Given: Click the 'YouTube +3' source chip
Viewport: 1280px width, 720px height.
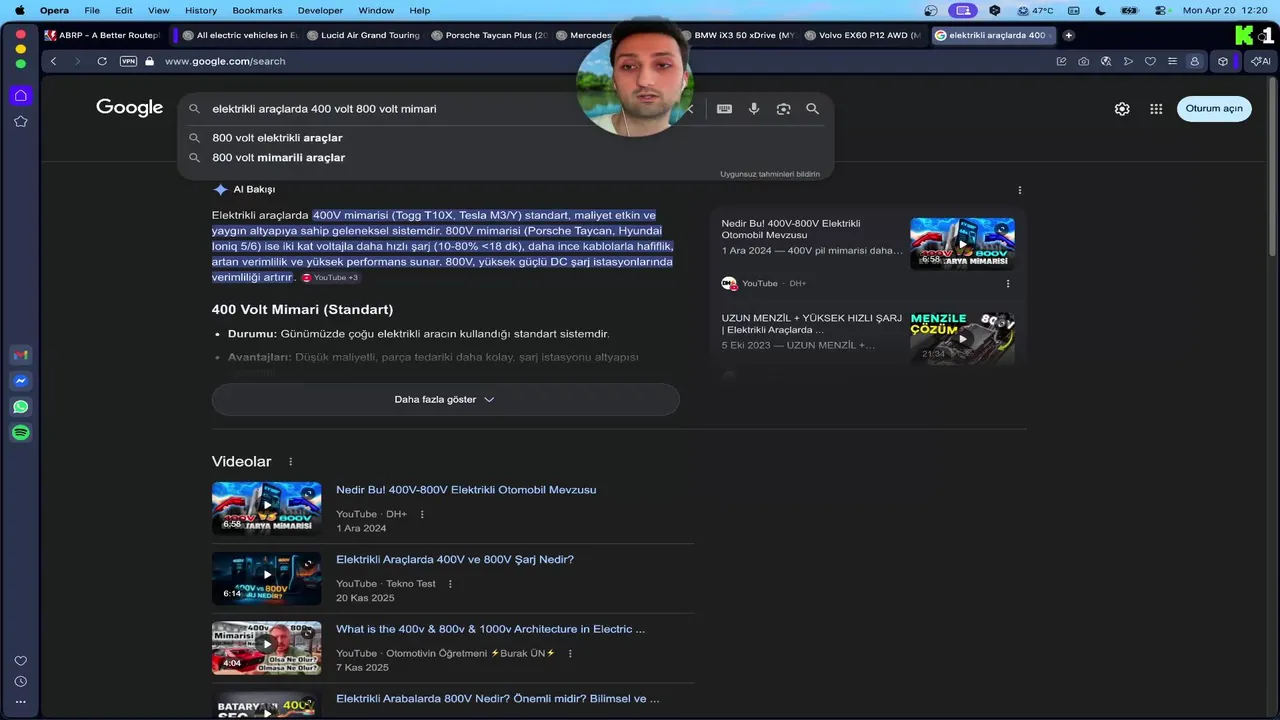Looking at the screenshot, I should coord(330,277).
